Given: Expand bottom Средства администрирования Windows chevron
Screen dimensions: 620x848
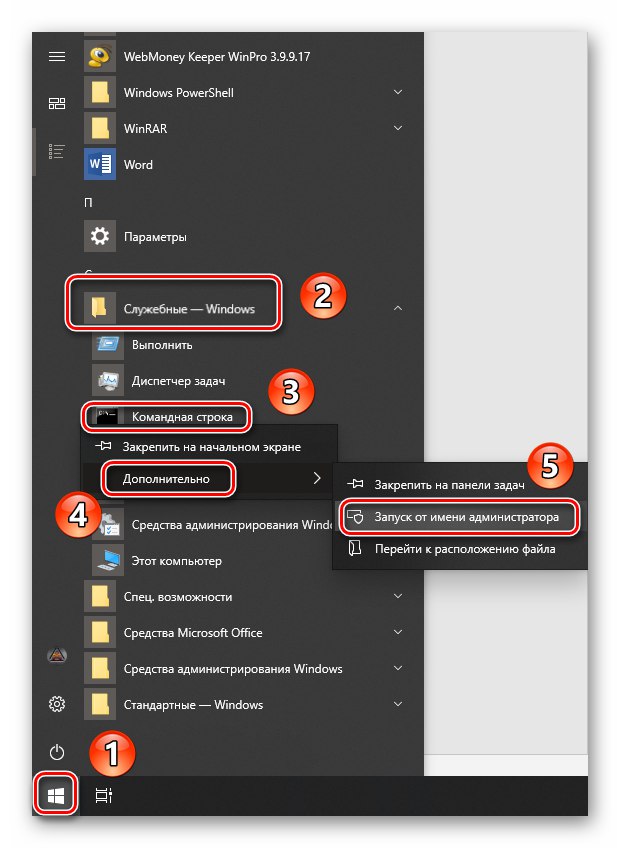Looking at the screenshot, I should point(398,668).
